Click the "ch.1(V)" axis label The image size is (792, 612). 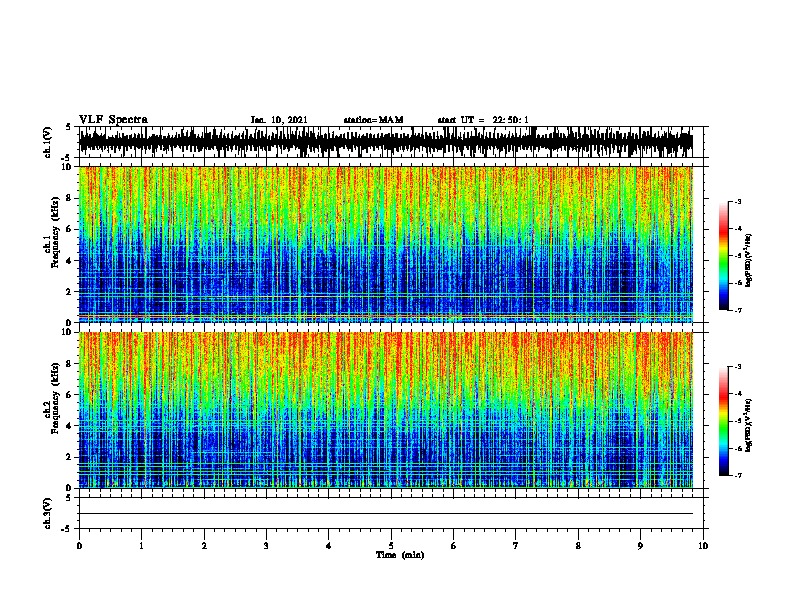coord(48,142)
